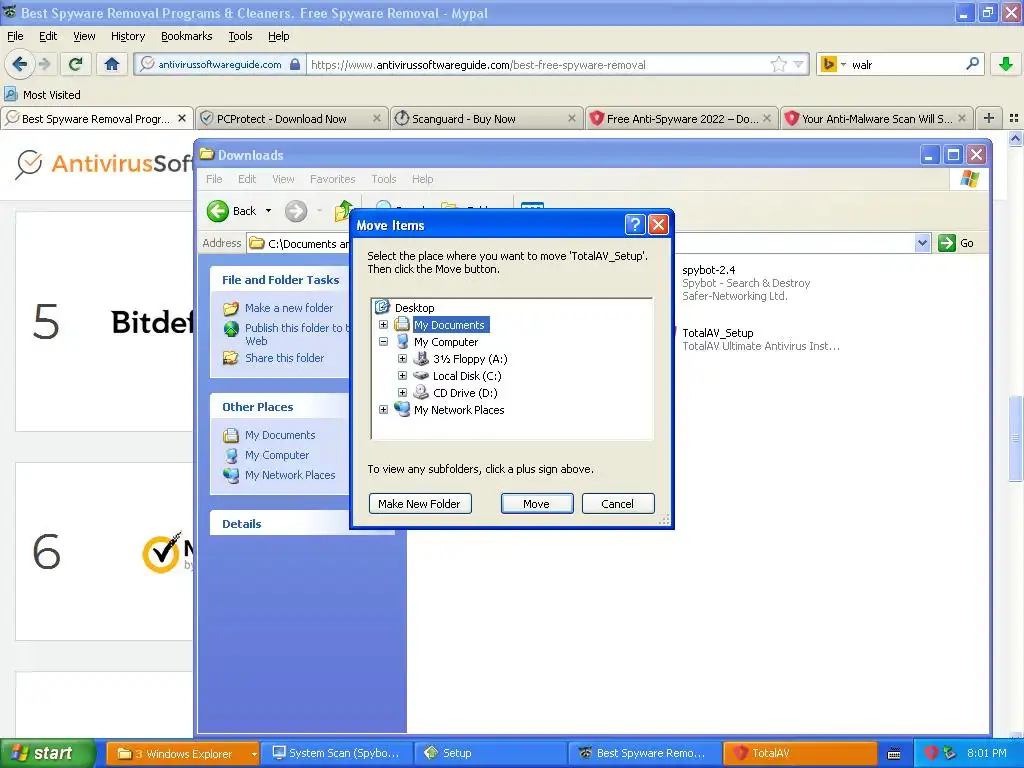Click the browser vertical scrollbar thumb
This screenshot has height=768, width=1024.
[x=1015, y=438]
